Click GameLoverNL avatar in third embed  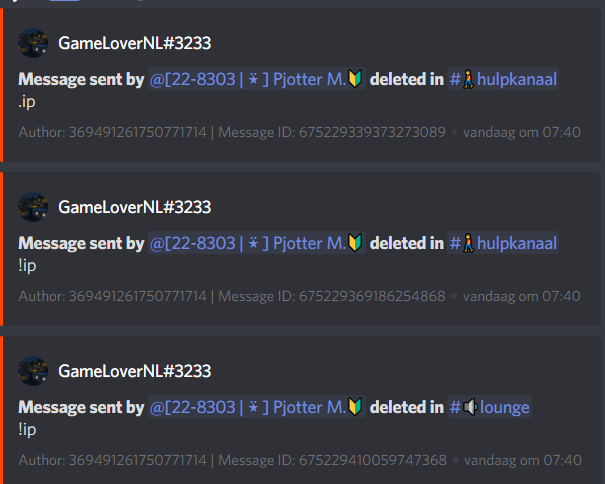pyautogui.click(x=33, y=371)
